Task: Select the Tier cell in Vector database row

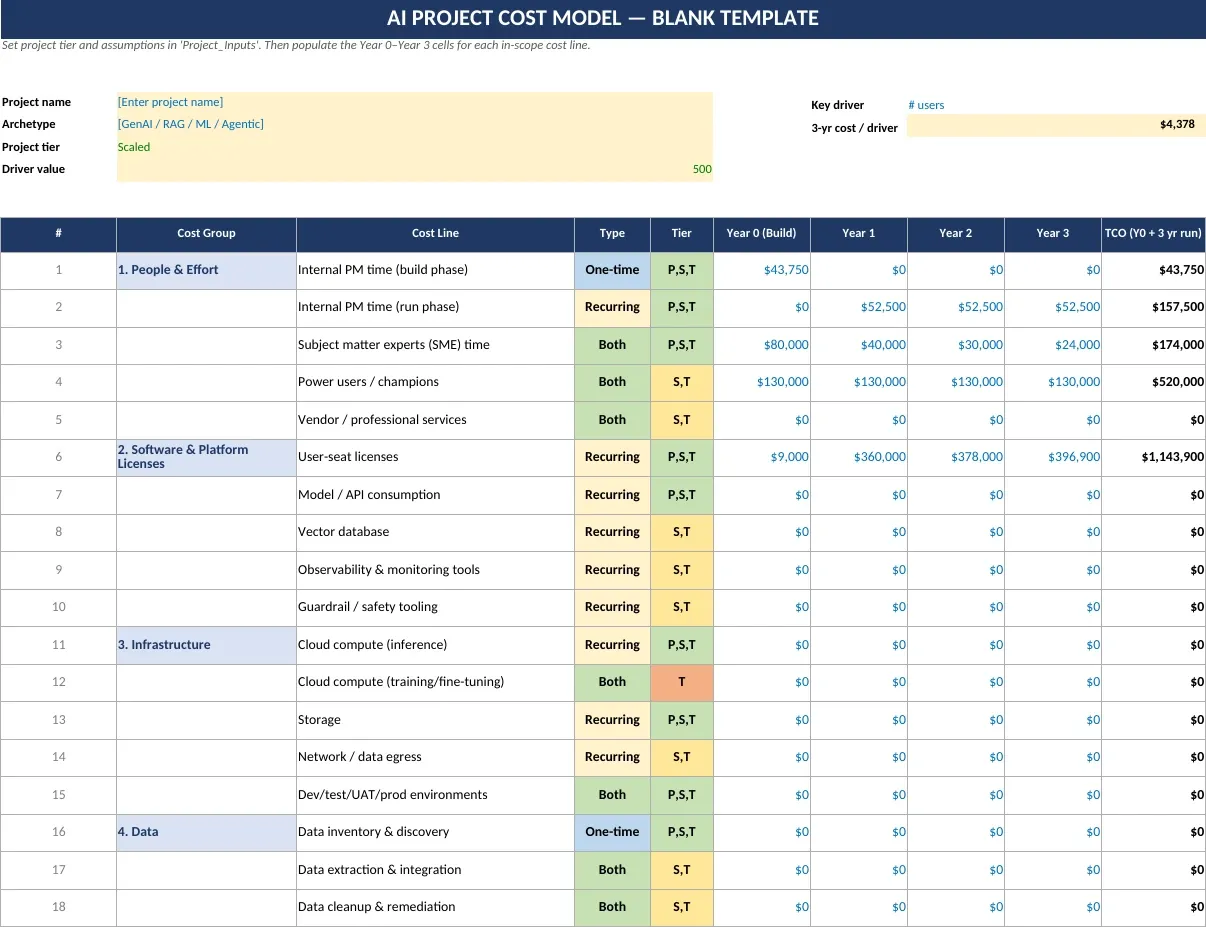Action: tap(682, 532)
